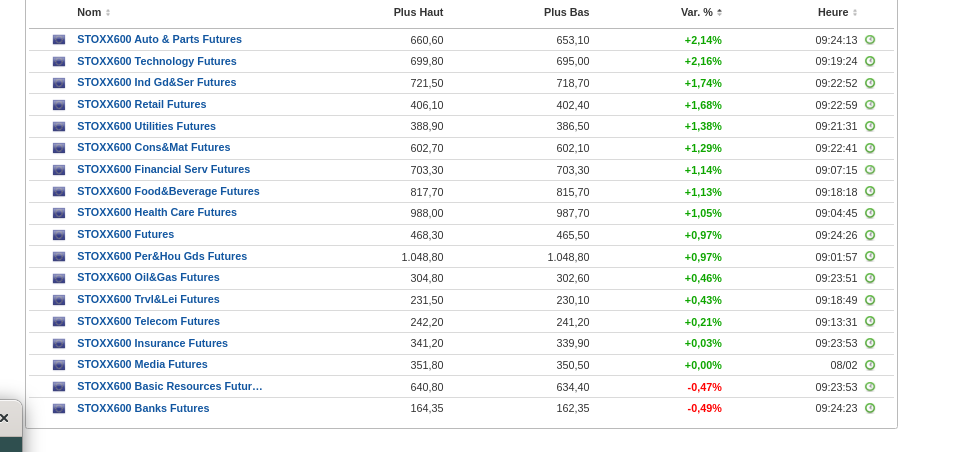The image size is (972, 452).
Task: Click the flag icon beside STOXX600 Telecom Futures
Action: (x=59, y=322)
